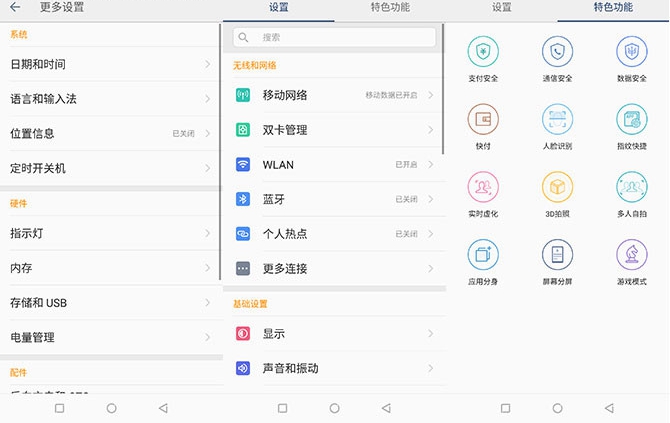
Task: Open 更多连接 settings label
Action: click(285, 268)
